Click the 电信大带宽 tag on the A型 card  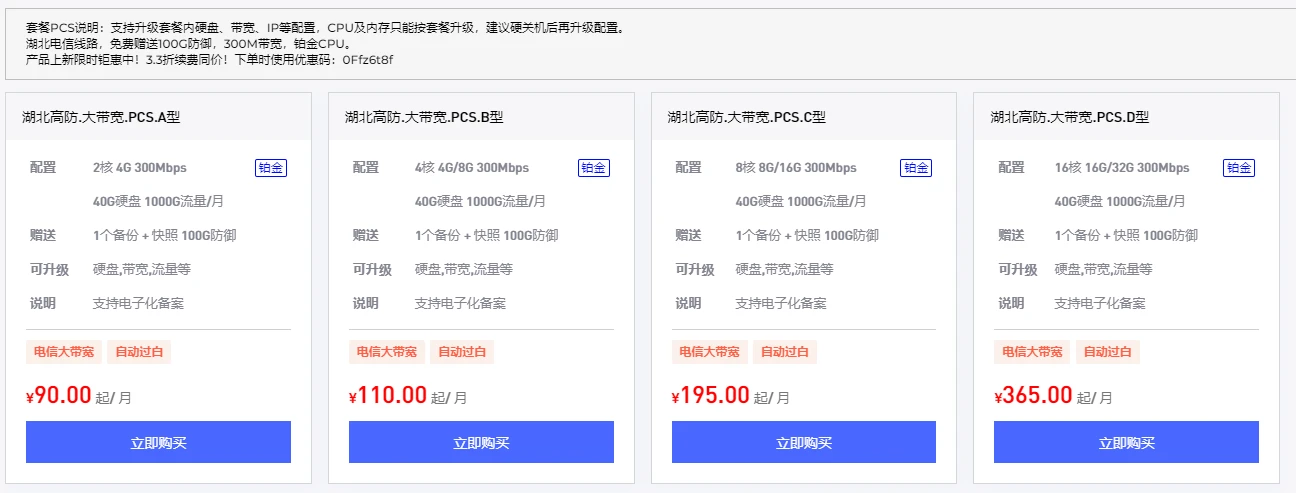click(64, 352)
